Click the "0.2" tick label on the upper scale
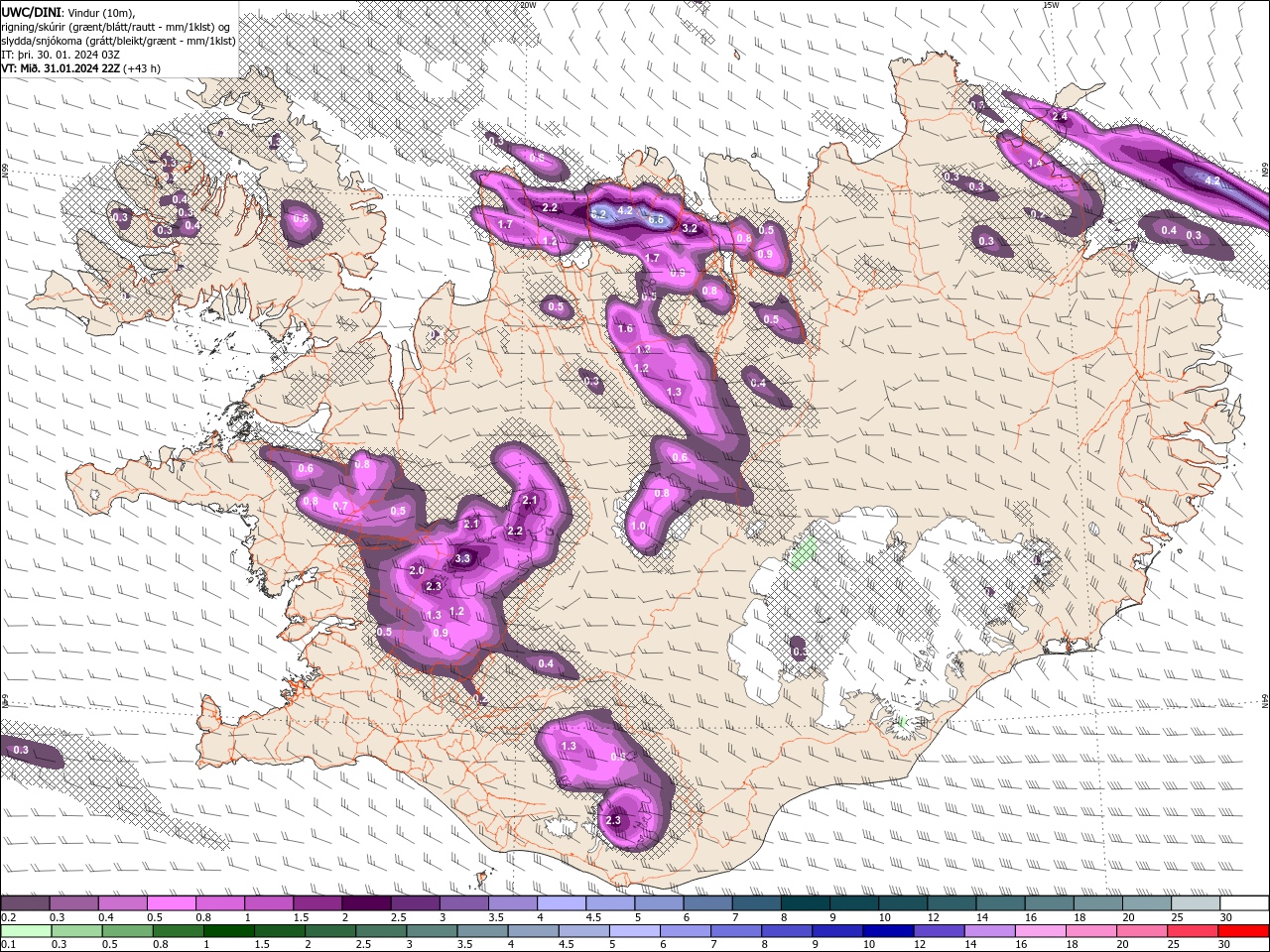 coord(8,917)
